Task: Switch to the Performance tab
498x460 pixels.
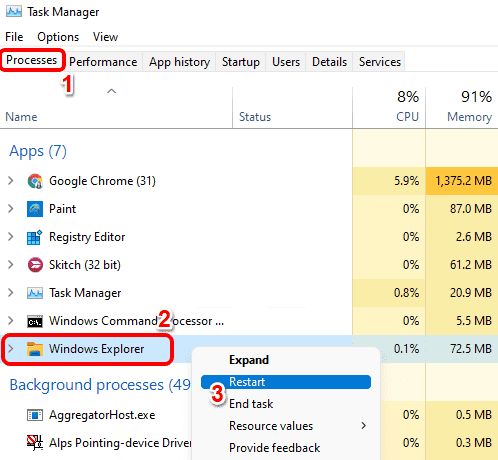Action: (103, 62)
